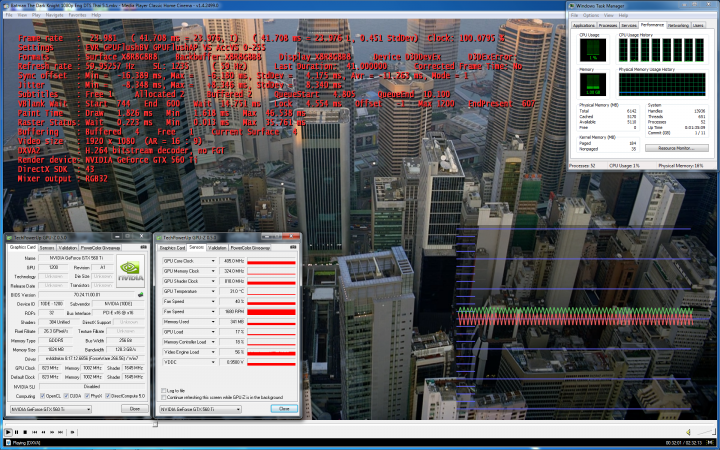Click the NVIDIA logo in GPU-Z
The image size is (720, 450).
tap(130, 271)
